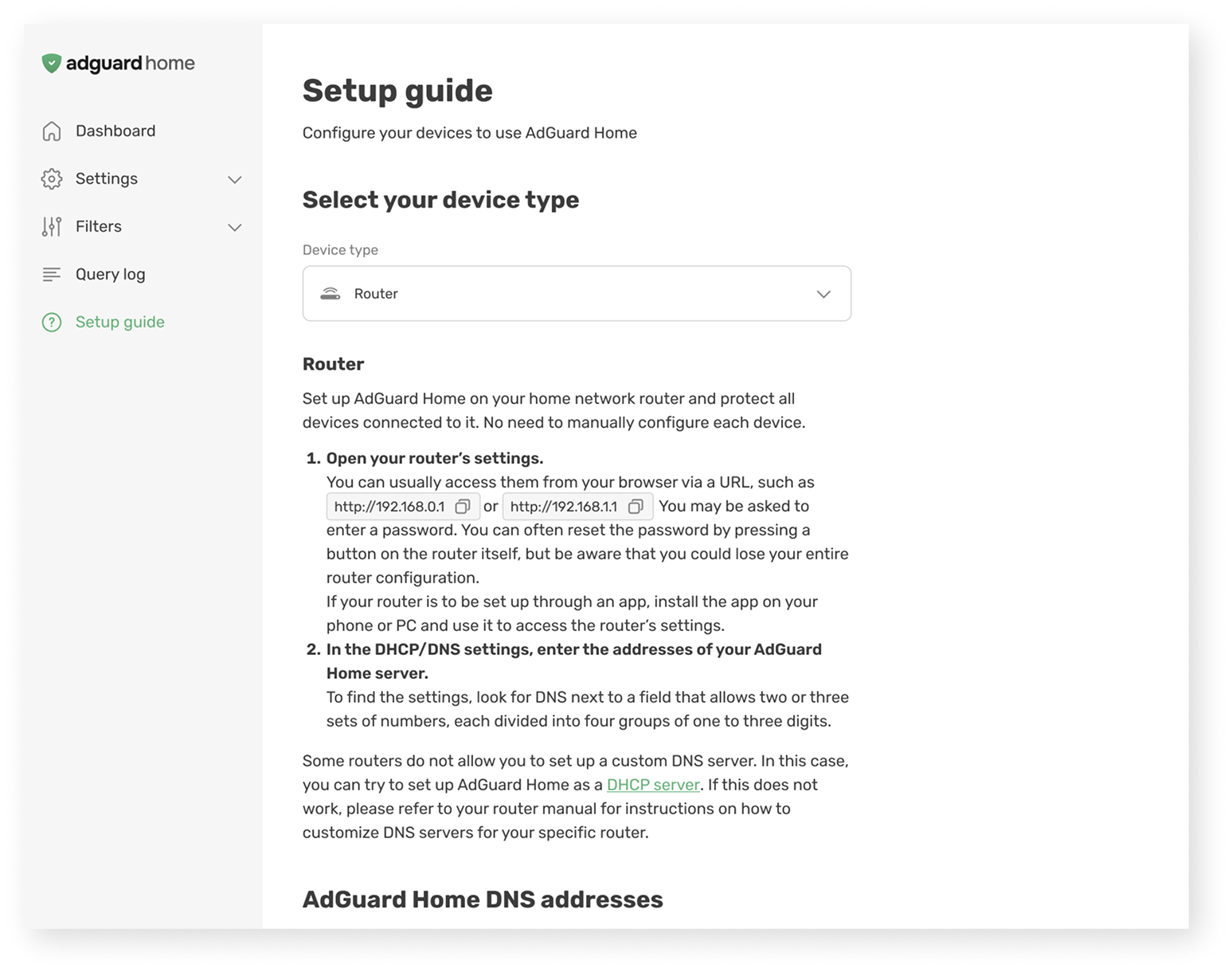
Task: Click the Dashboard house icon
Action: (52, 131)
